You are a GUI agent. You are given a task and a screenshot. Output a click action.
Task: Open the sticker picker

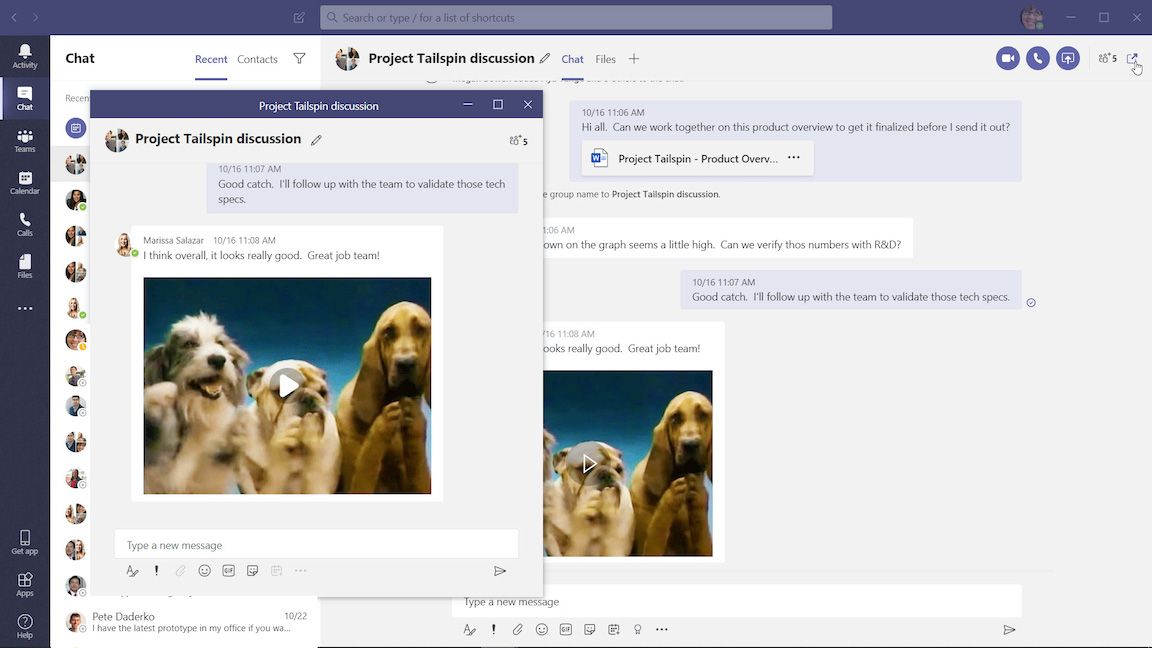pyautogui.click(x=589, y=630)
